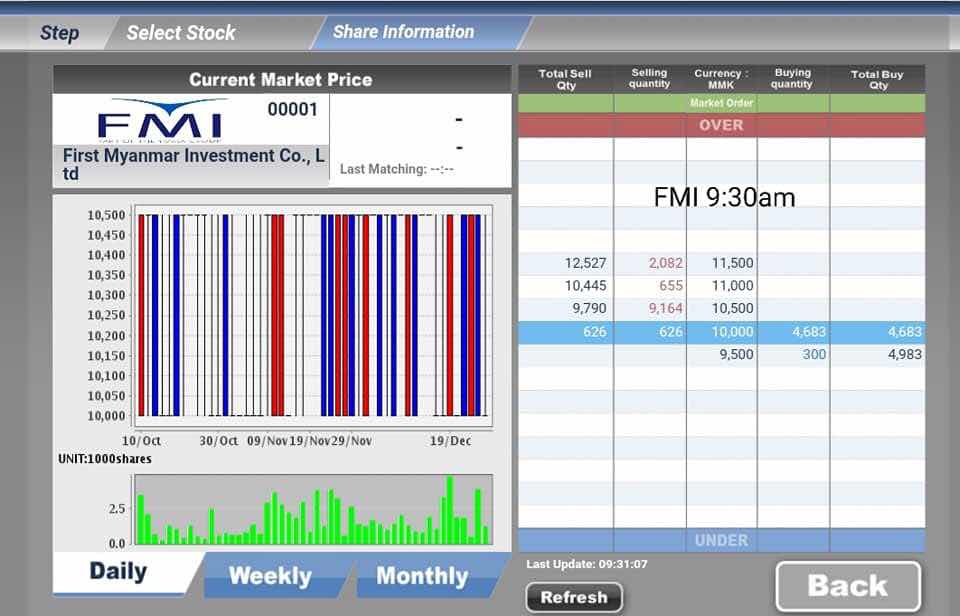Click the 10/Oct date axis label

[141, 441]
